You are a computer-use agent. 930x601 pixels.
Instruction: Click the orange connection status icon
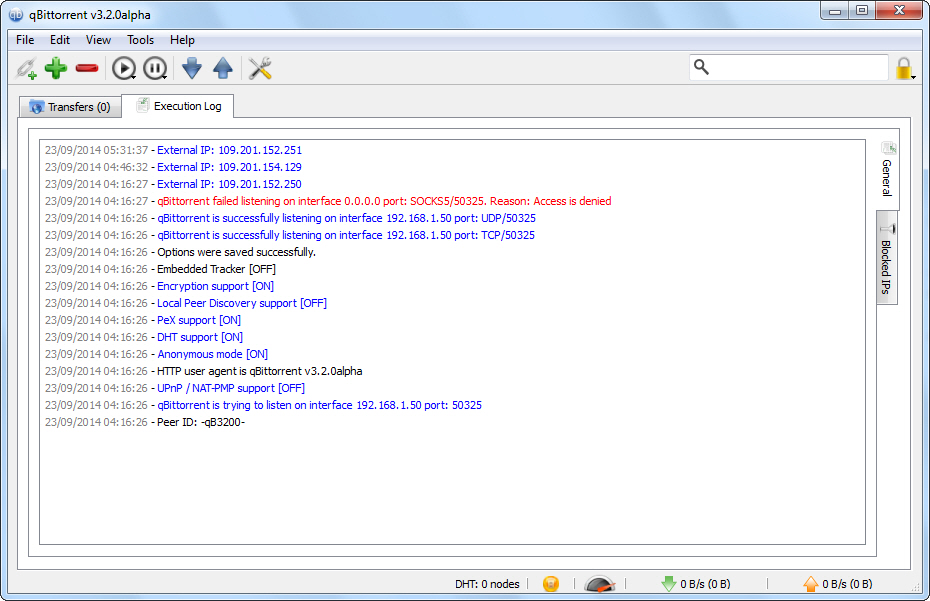(x=551, y=584)
